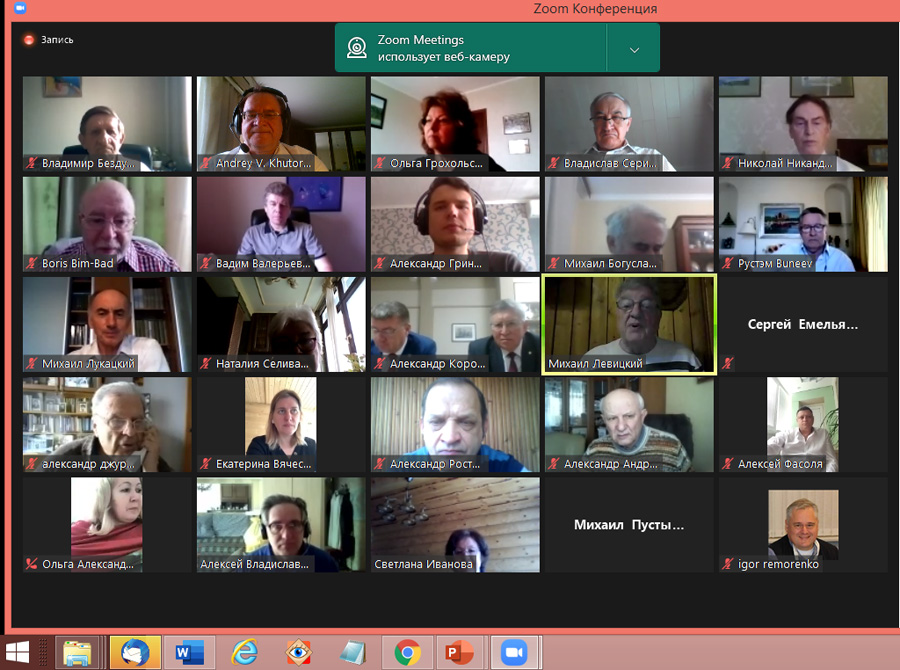Open Thunderbird mail from the taskbar

[135, 652]
